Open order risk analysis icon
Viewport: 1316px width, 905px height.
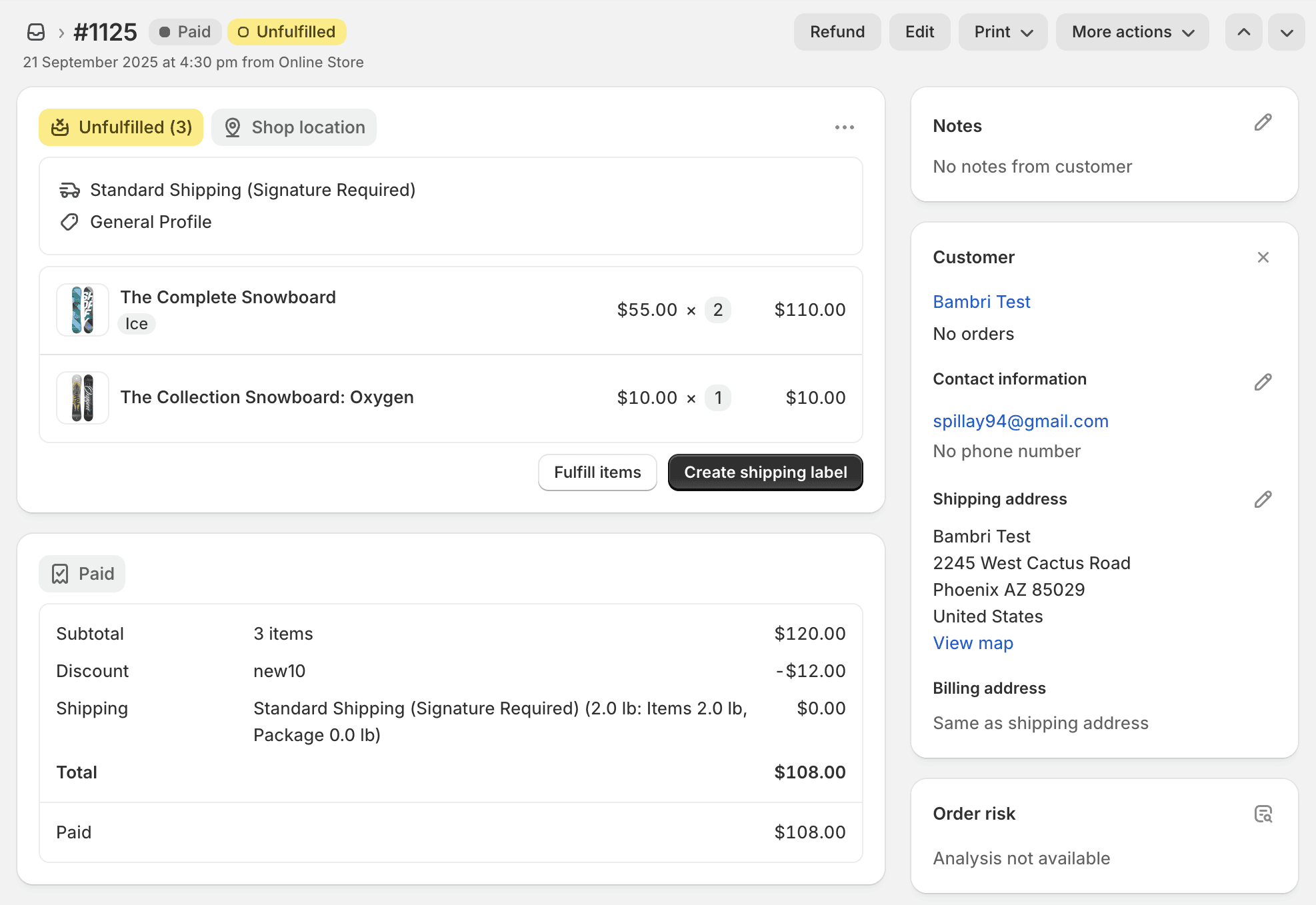point(1263,814)
